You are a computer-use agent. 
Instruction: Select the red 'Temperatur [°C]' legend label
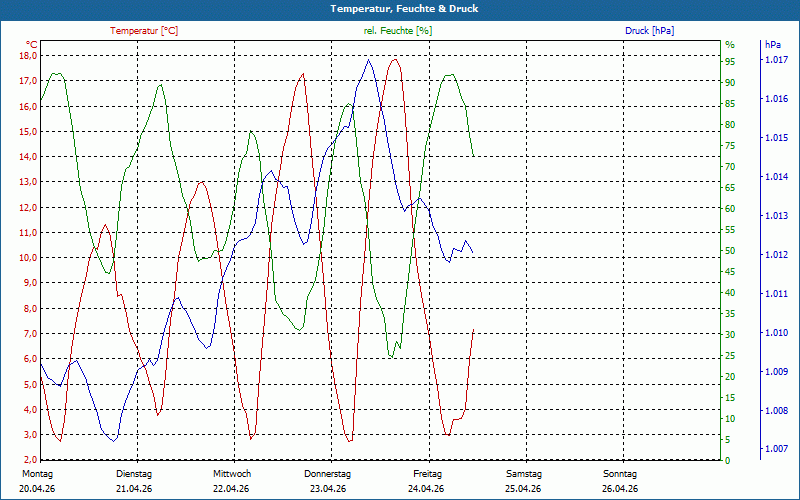pyautogui.click(x=144, y=31)
